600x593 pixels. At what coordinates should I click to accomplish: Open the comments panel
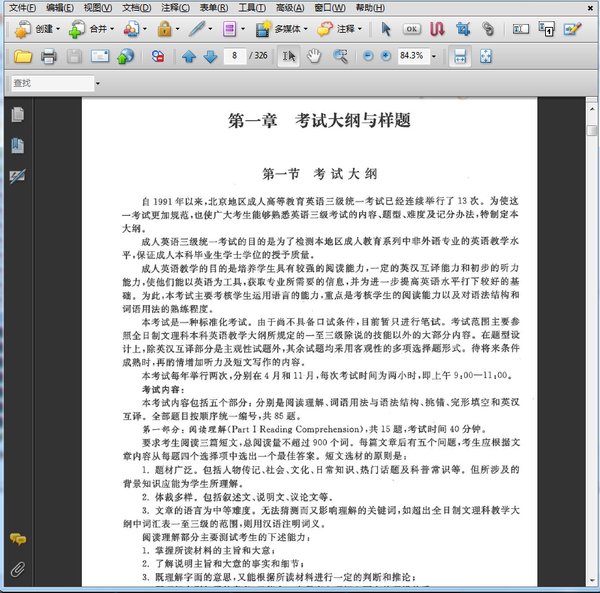[18, 539]
